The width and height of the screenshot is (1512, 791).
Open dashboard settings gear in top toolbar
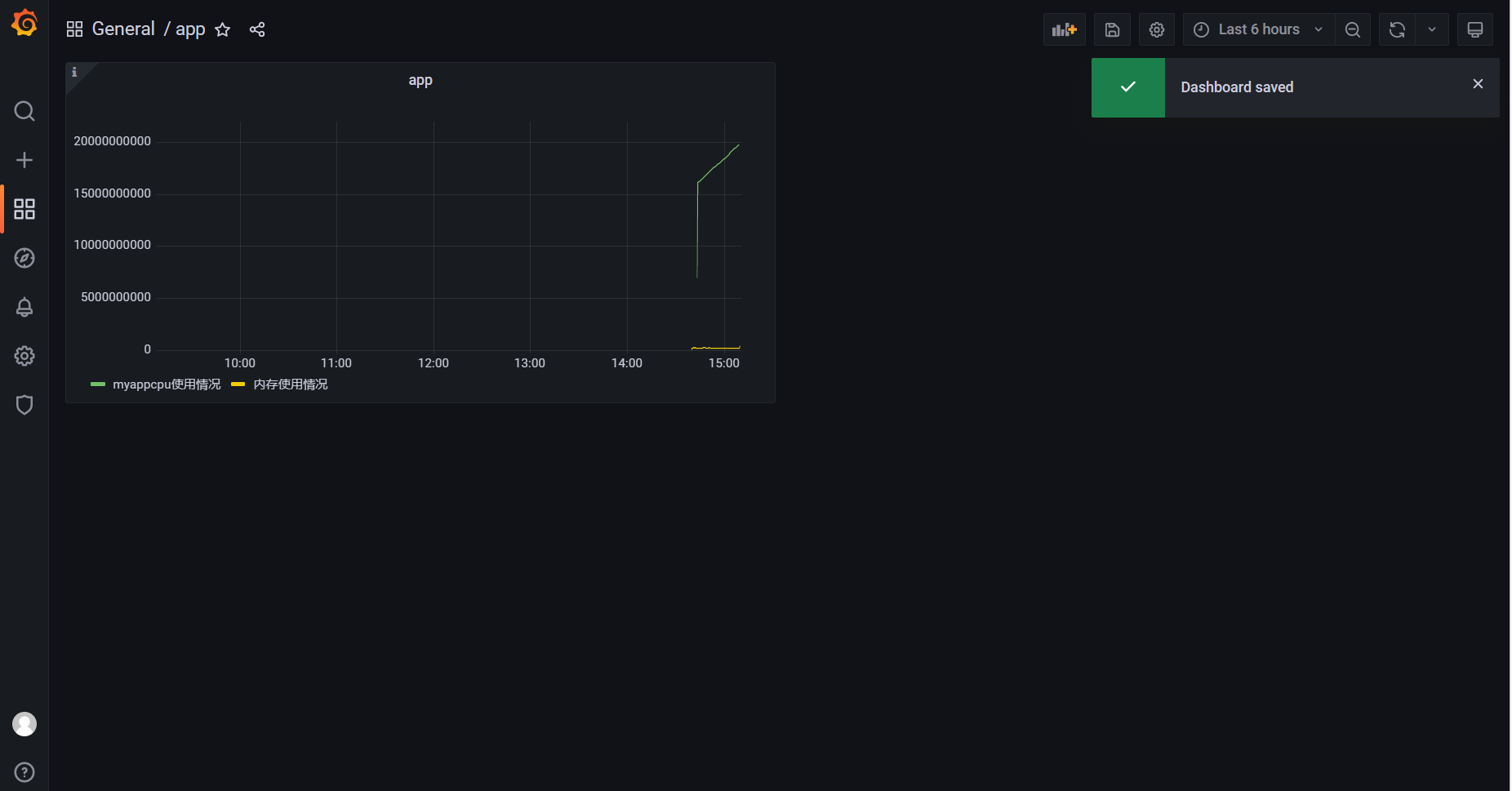[x=1157, y=29]
